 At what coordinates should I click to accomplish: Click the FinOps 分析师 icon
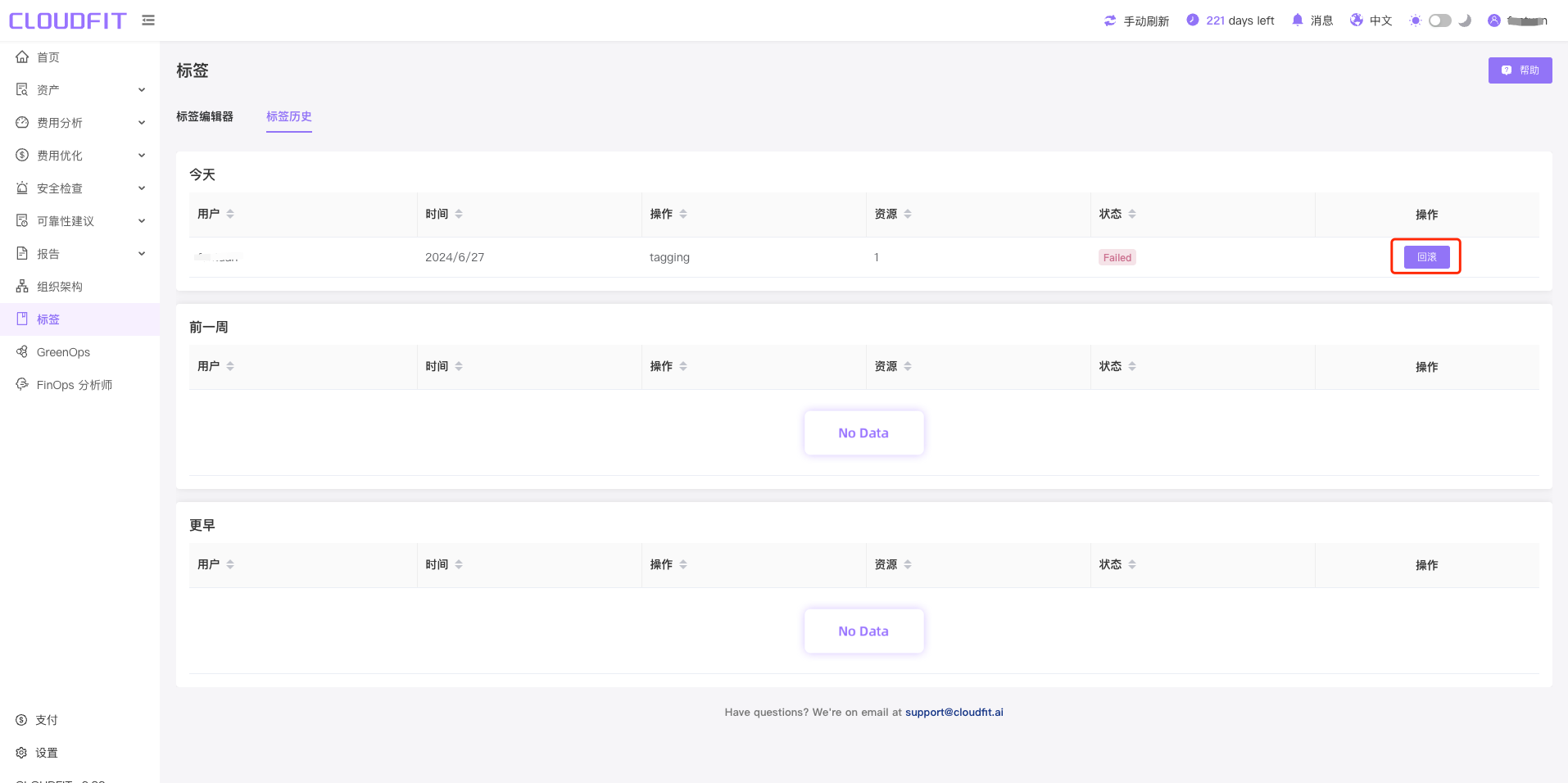point(22,384)
